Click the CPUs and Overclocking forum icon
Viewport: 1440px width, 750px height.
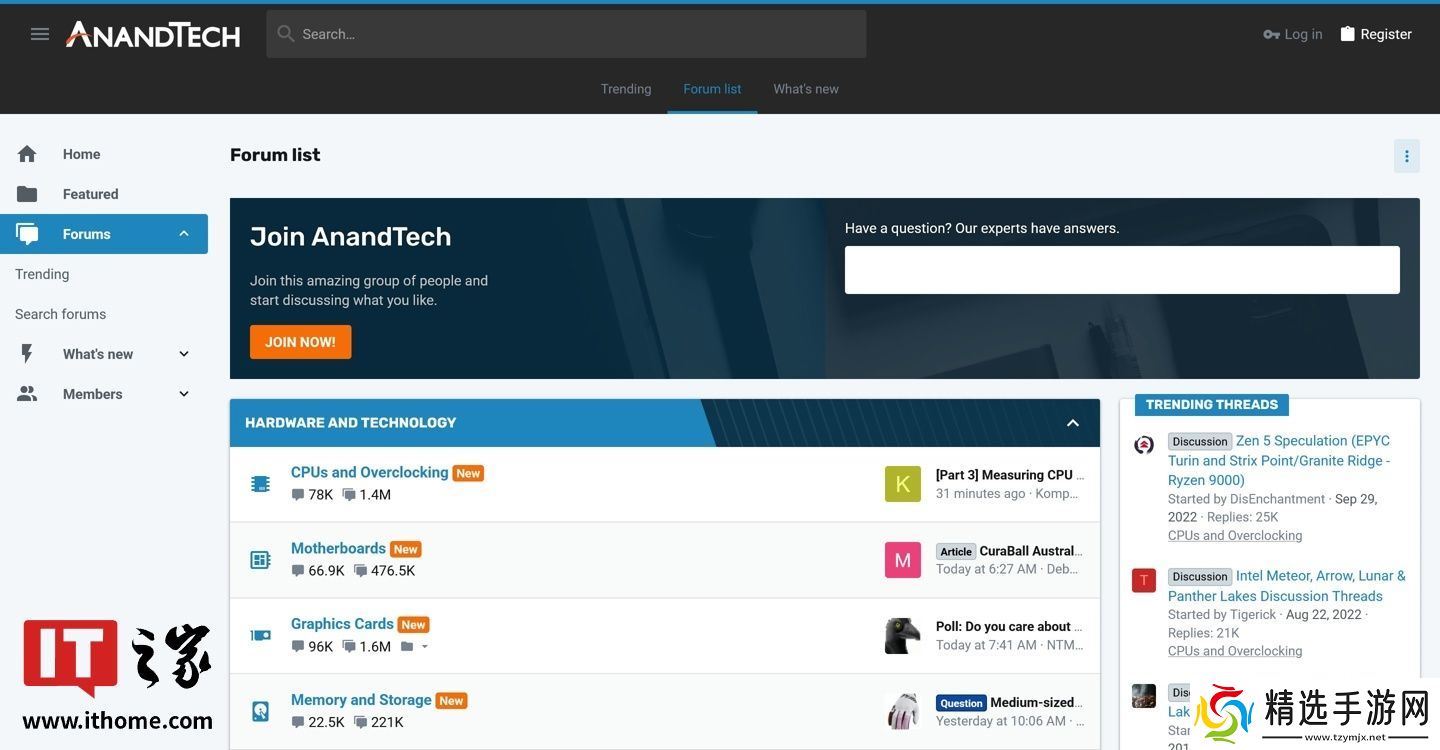coord(260,484)
